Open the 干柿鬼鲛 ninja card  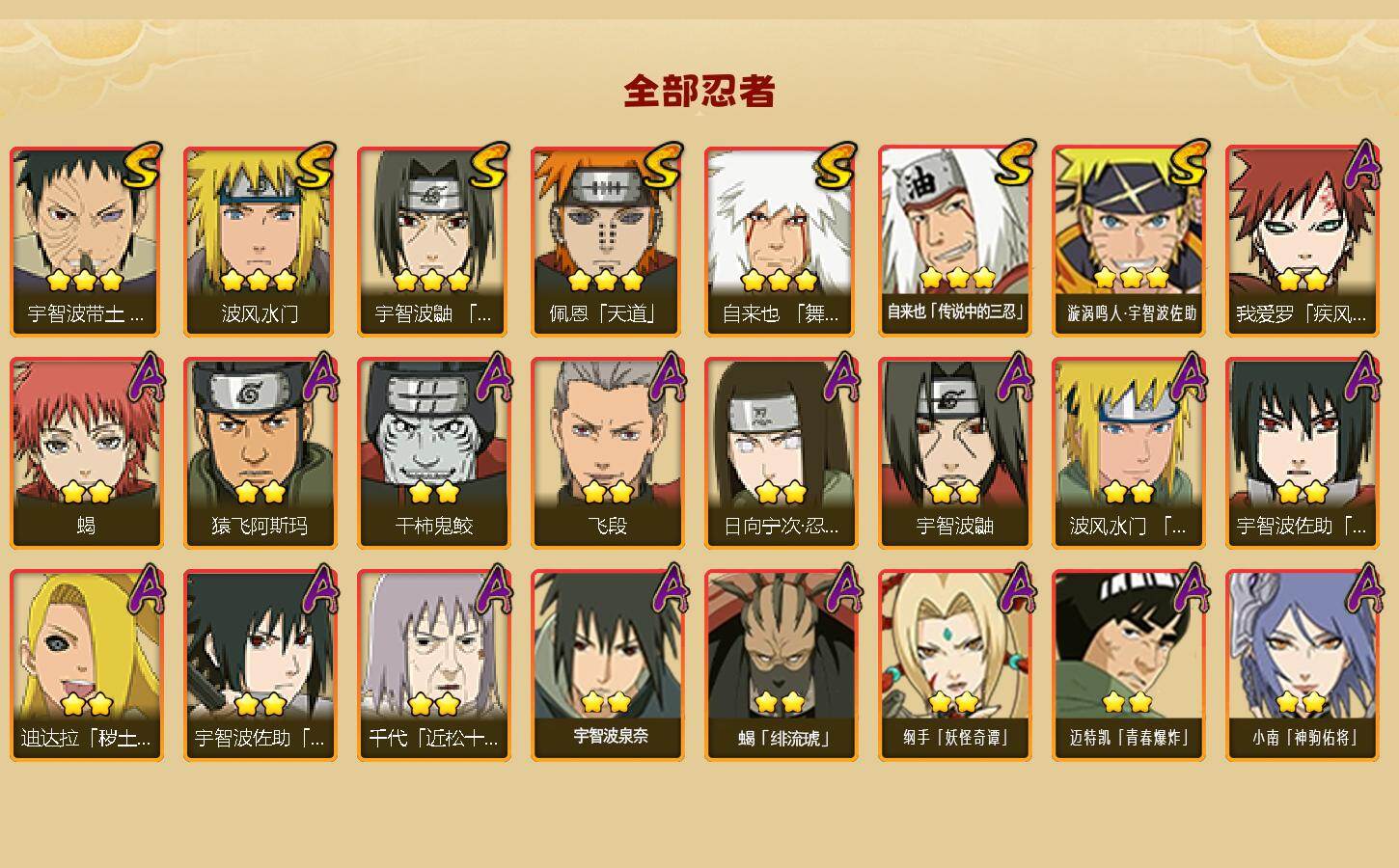[433, 453]
